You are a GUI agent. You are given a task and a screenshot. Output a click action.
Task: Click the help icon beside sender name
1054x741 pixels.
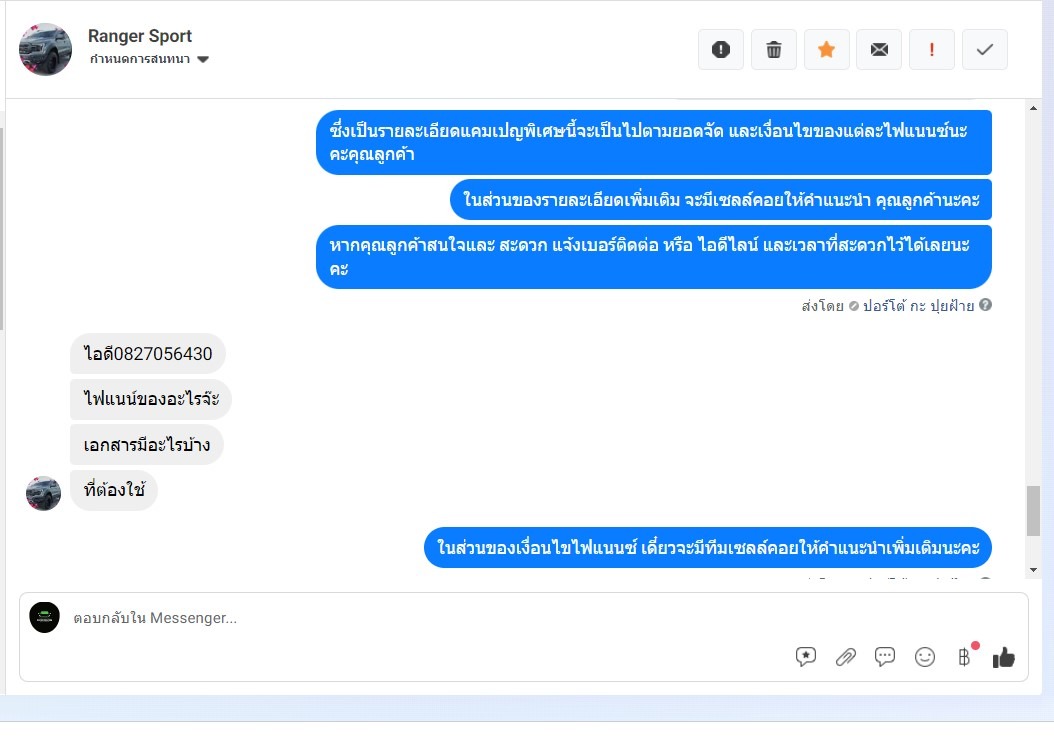[x=985, y=305]
